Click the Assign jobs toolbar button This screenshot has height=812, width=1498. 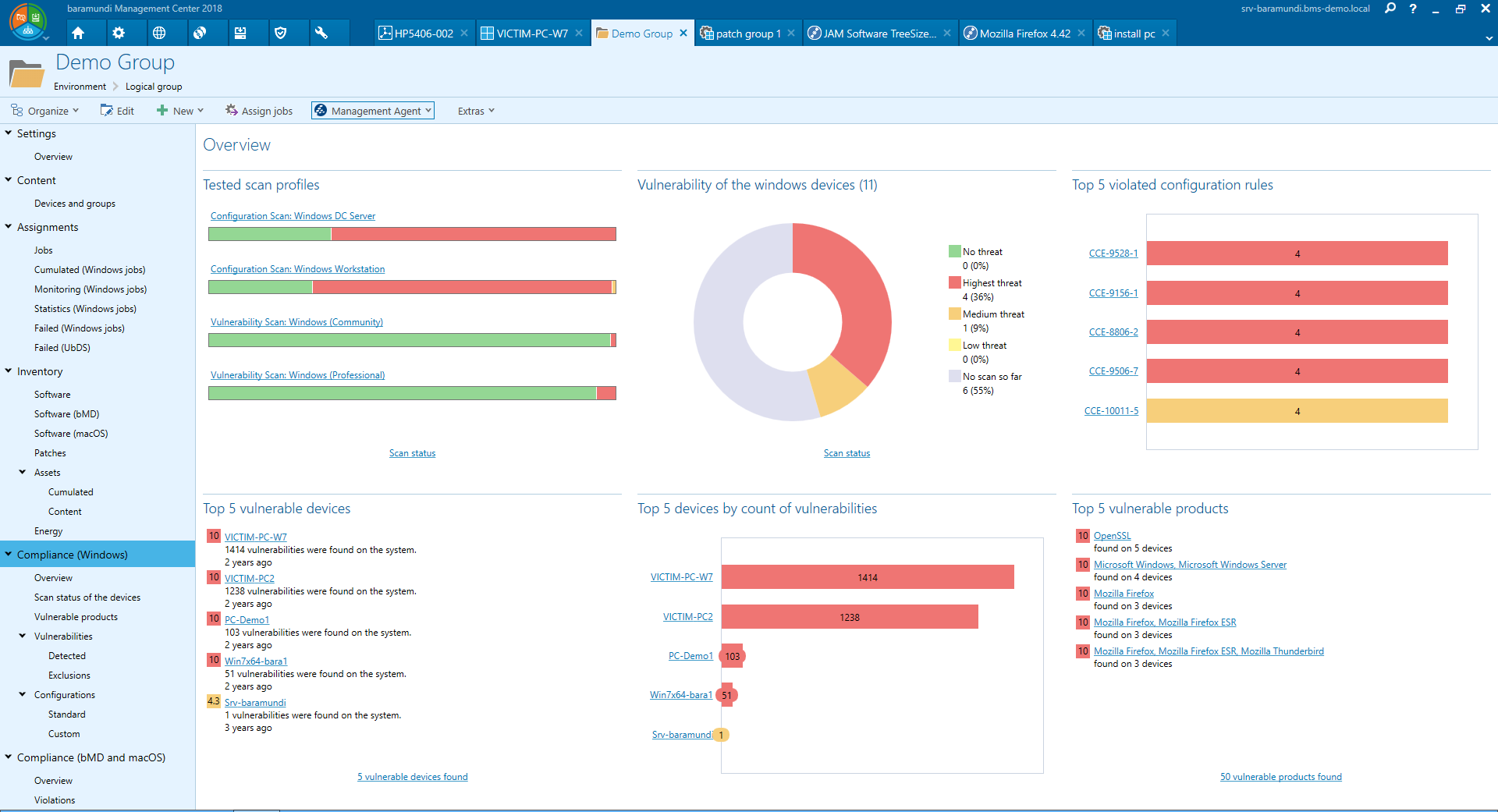(x=259, y=111)
